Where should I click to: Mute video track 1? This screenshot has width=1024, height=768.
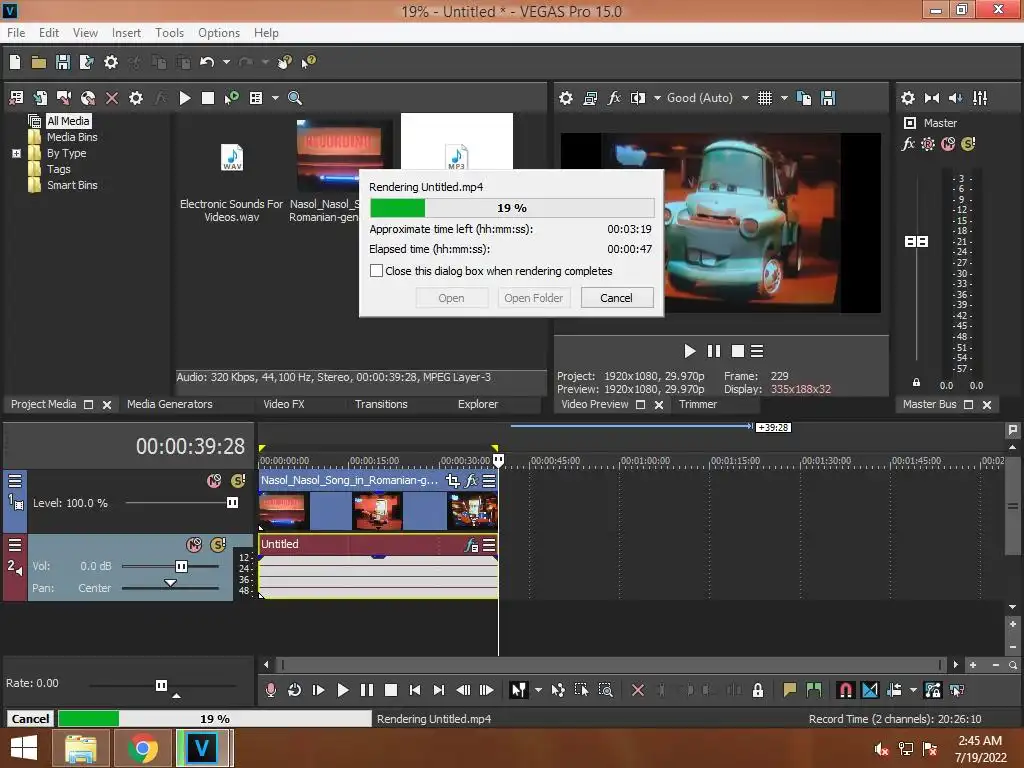pos(214,481)
